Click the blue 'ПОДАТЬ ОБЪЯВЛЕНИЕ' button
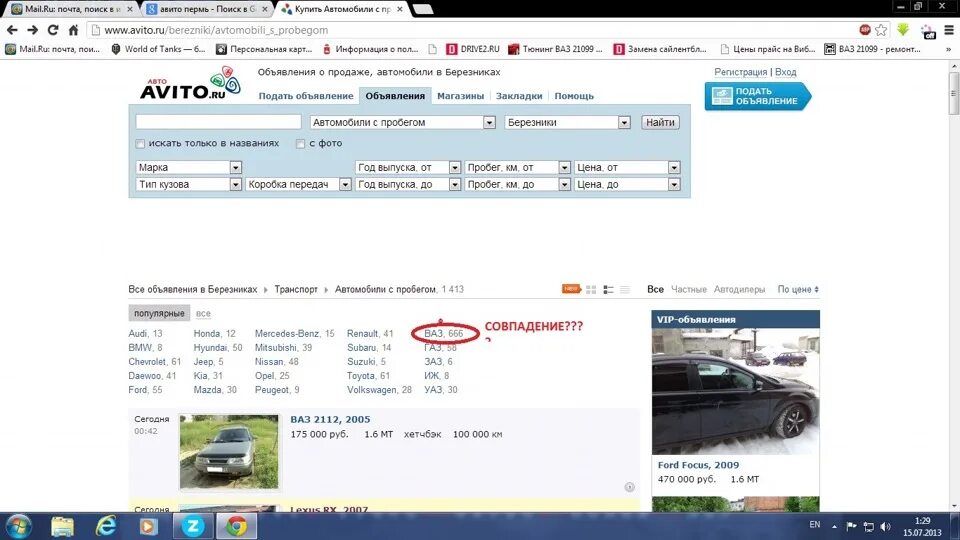 coord(757,97)
